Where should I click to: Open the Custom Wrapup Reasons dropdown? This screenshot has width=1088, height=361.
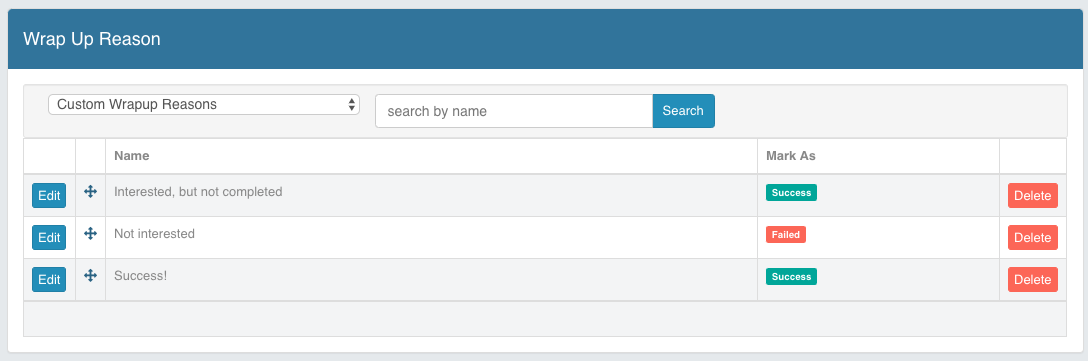pos(204,105)
